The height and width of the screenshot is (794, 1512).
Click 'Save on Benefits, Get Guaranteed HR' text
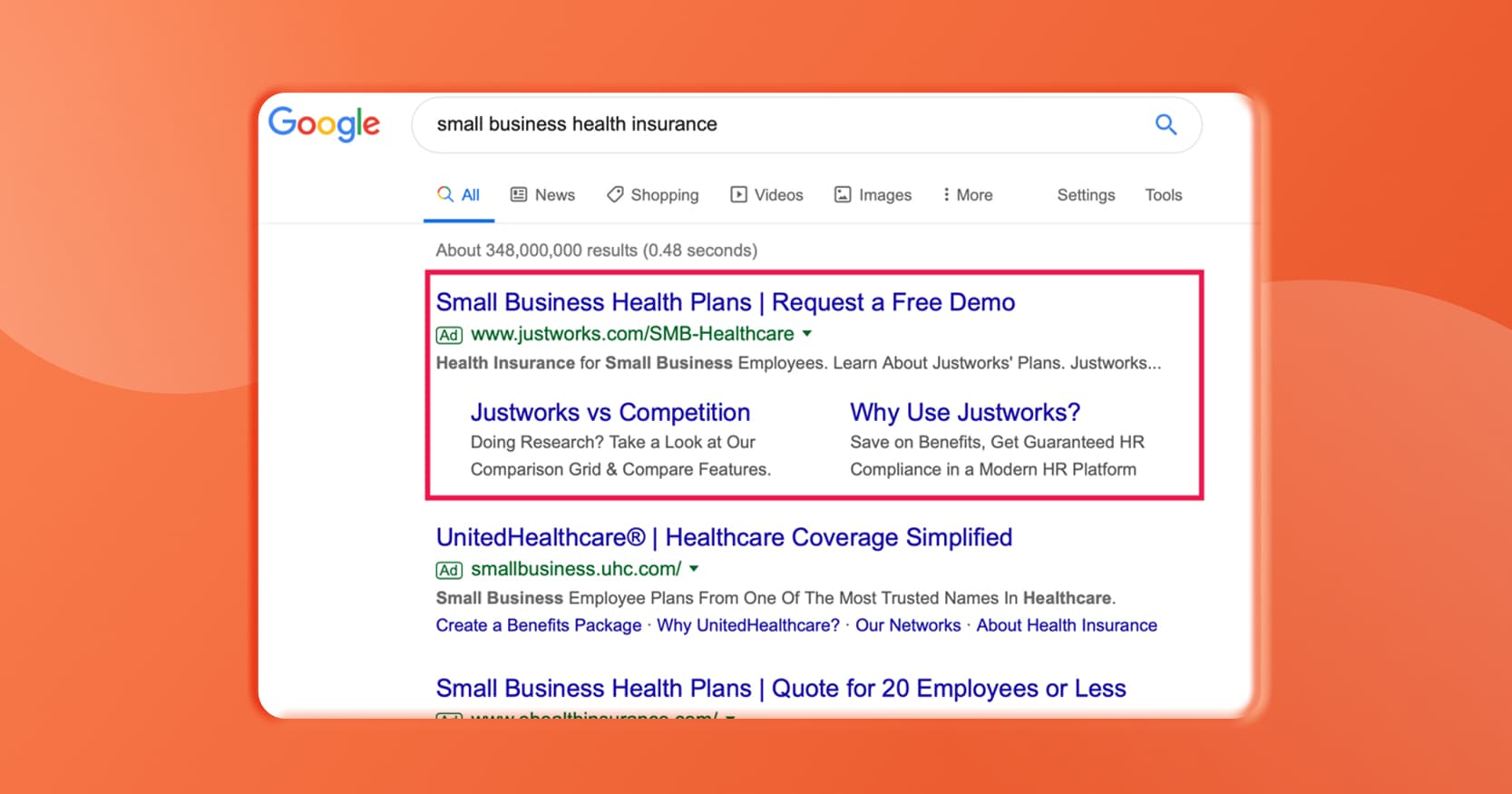click(x=997, y=442)
